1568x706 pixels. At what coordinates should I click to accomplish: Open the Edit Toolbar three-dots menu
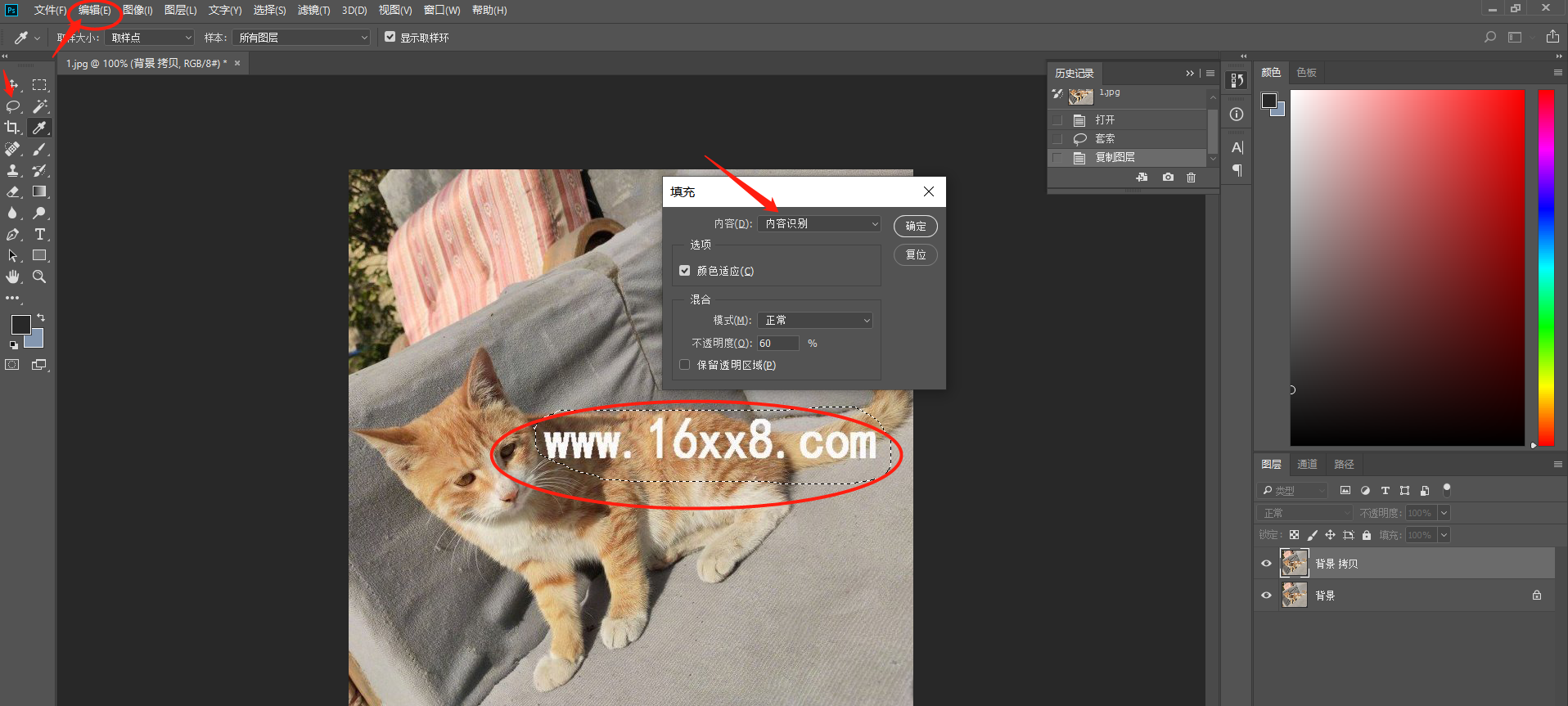coord(13,298)
